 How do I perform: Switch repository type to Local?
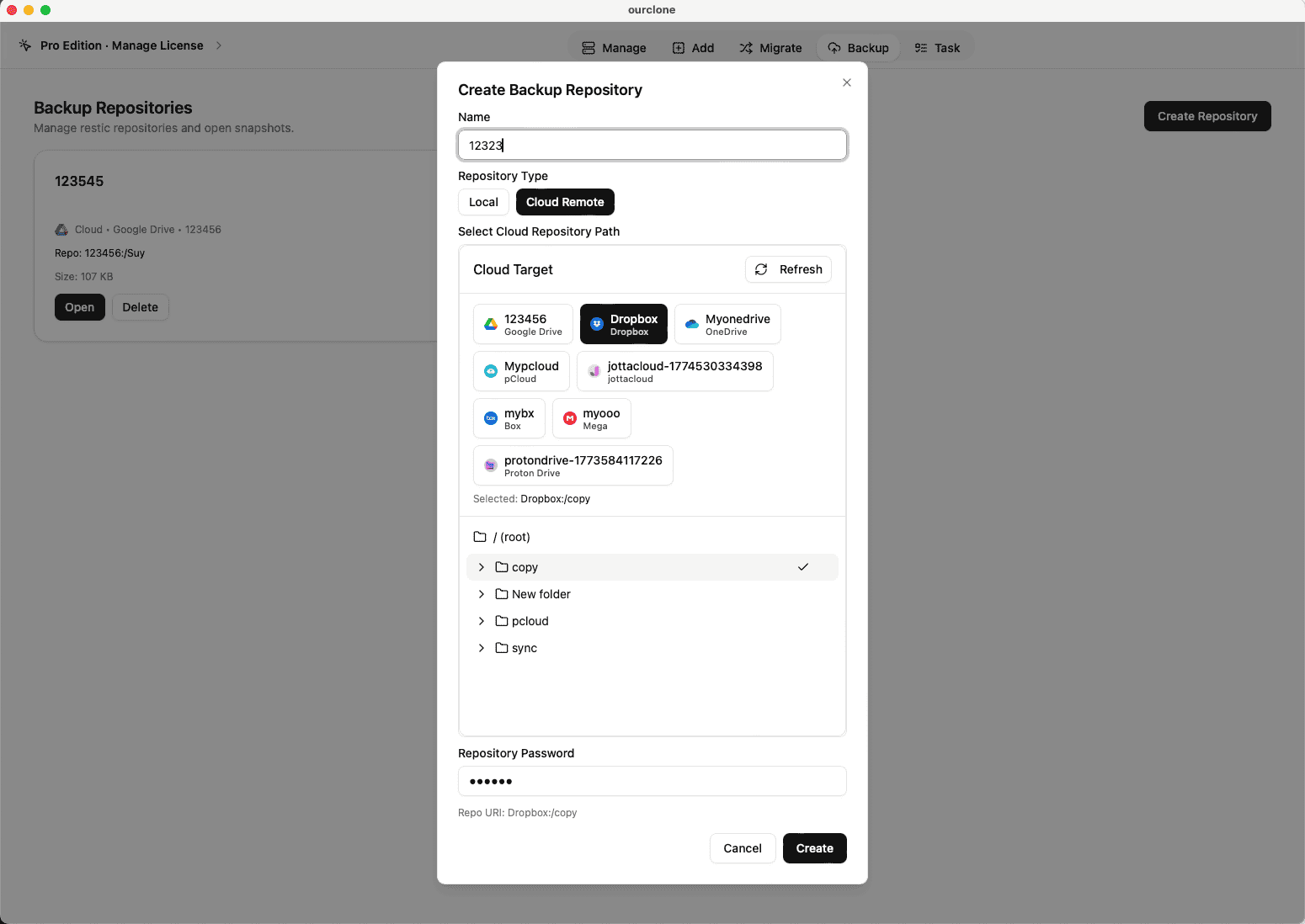click(483, 202)
